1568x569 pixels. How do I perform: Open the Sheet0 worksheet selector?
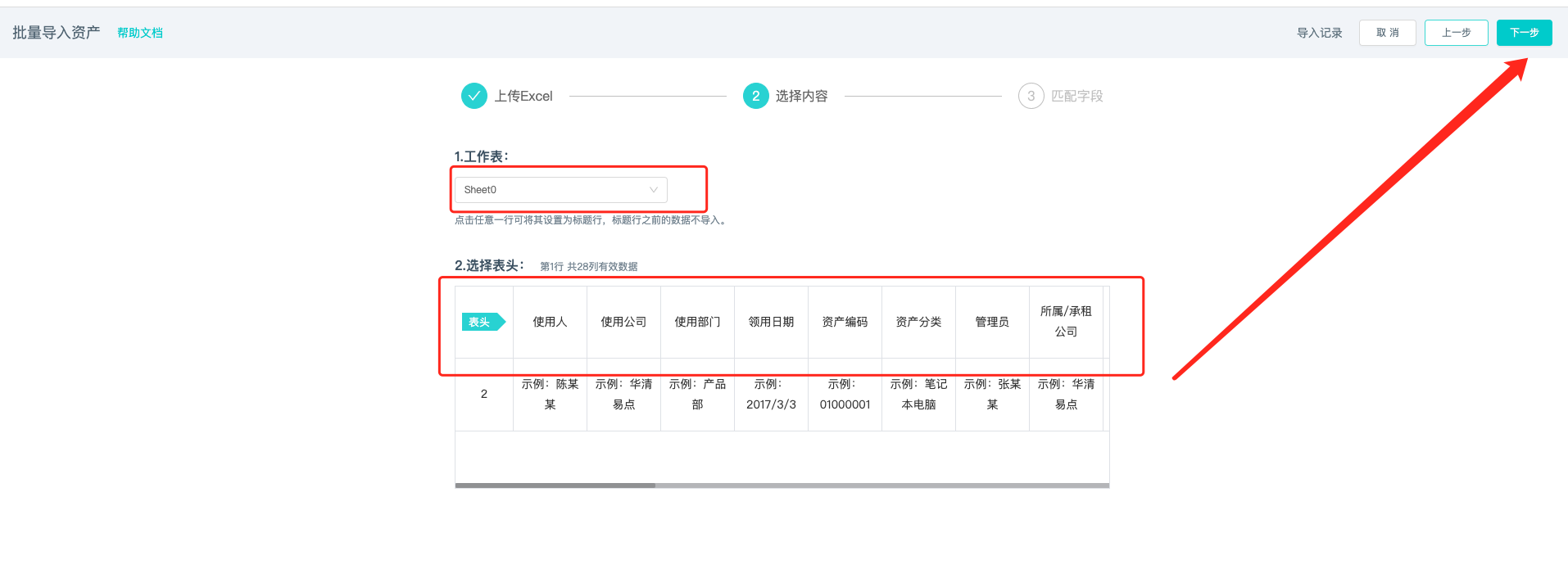point(561,190)
